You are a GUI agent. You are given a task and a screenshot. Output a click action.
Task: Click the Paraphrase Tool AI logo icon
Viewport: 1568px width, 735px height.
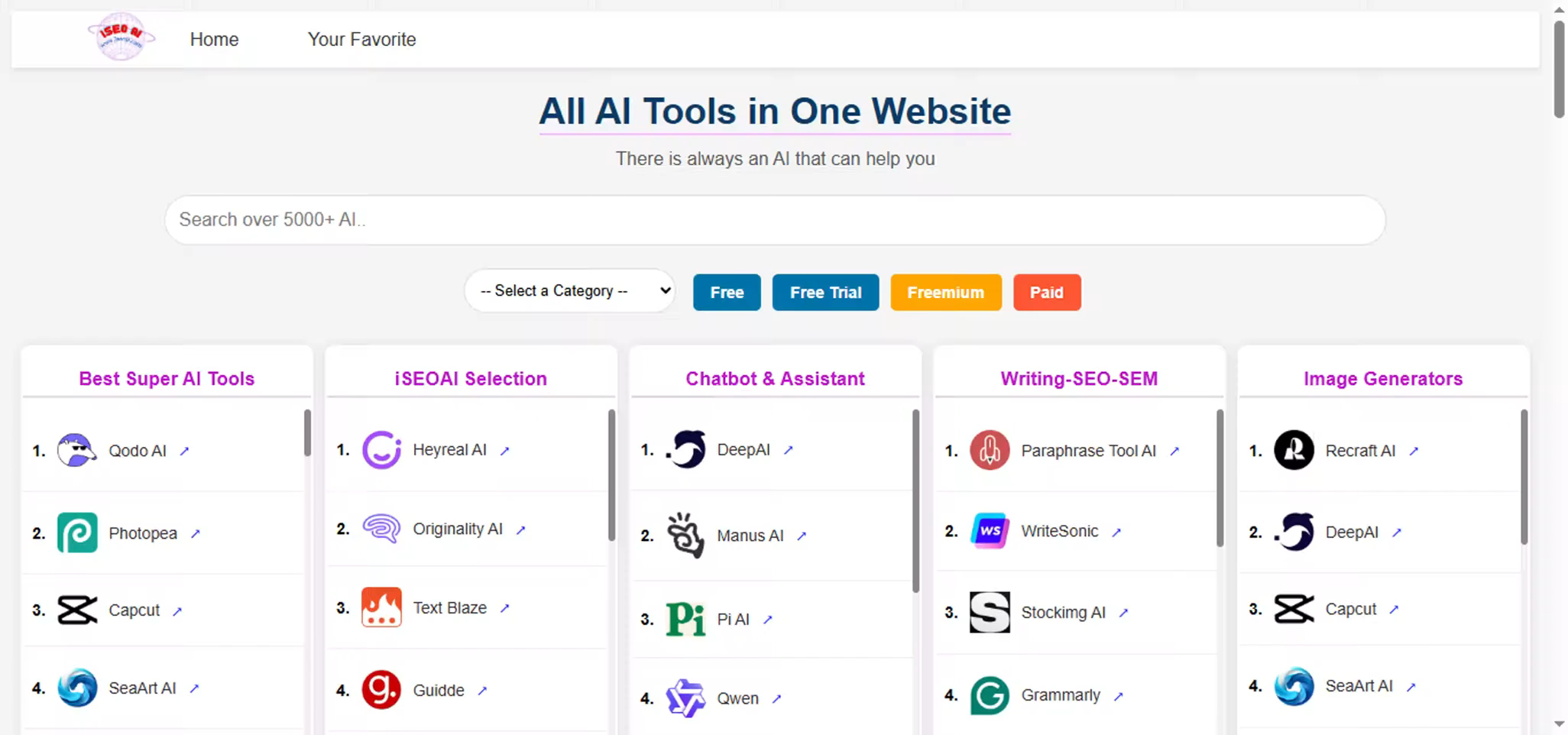click(990, 450)
